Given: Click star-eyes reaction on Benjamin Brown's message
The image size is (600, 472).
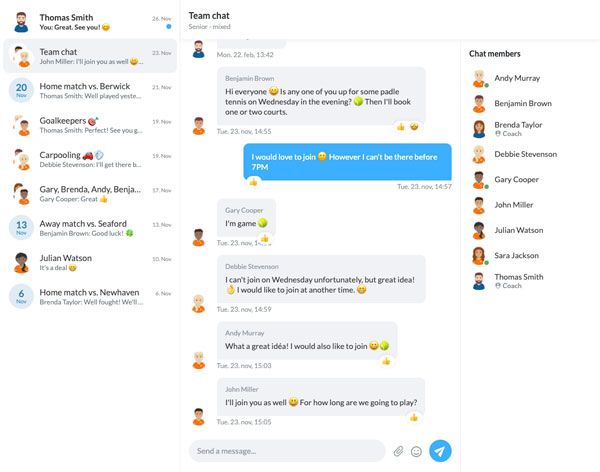Looking at the screenshot, I should point(414,126).
